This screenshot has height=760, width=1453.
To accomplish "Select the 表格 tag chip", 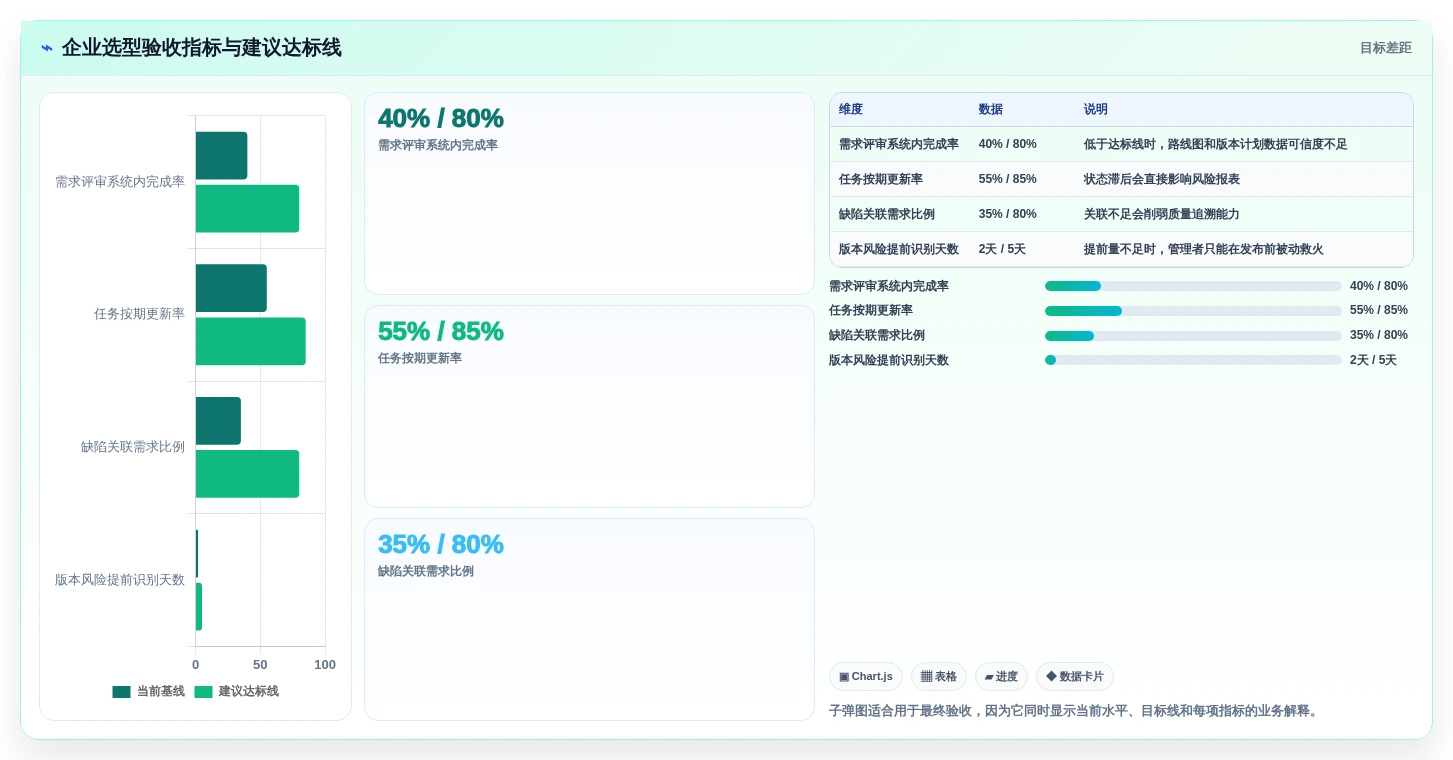I will point(939,677).
